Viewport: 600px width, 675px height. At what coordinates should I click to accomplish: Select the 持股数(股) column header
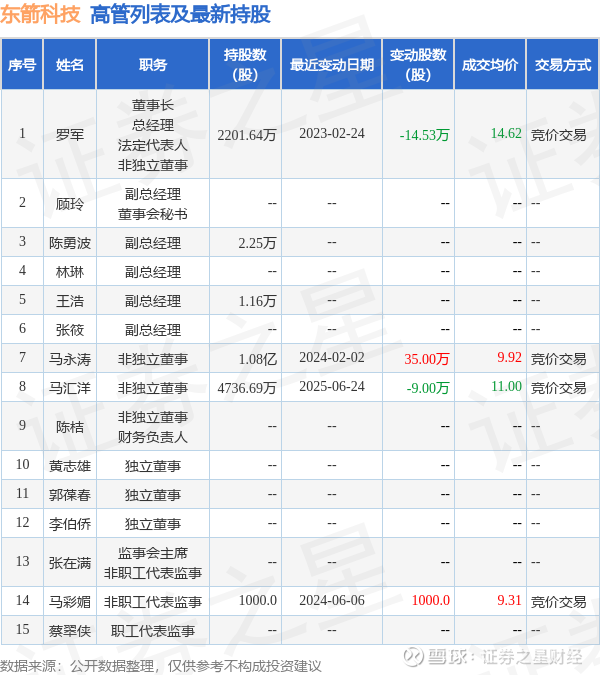pyautogui.click(x=245, y=65)
